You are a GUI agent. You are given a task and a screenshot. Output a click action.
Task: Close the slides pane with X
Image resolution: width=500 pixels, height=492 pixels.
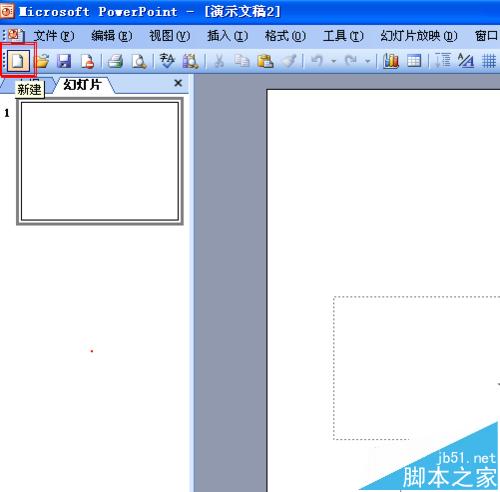(x=178, y=83)
